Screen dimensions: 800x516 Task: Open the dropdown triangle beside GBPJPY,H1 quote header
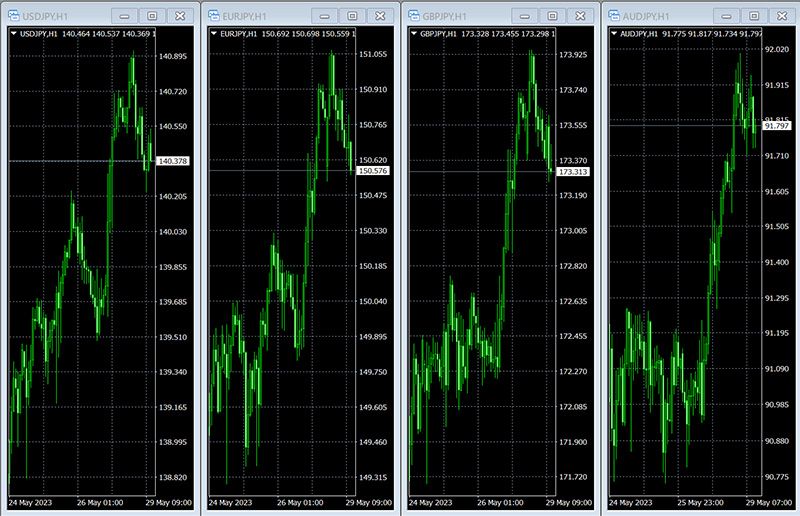coord(413,34)
